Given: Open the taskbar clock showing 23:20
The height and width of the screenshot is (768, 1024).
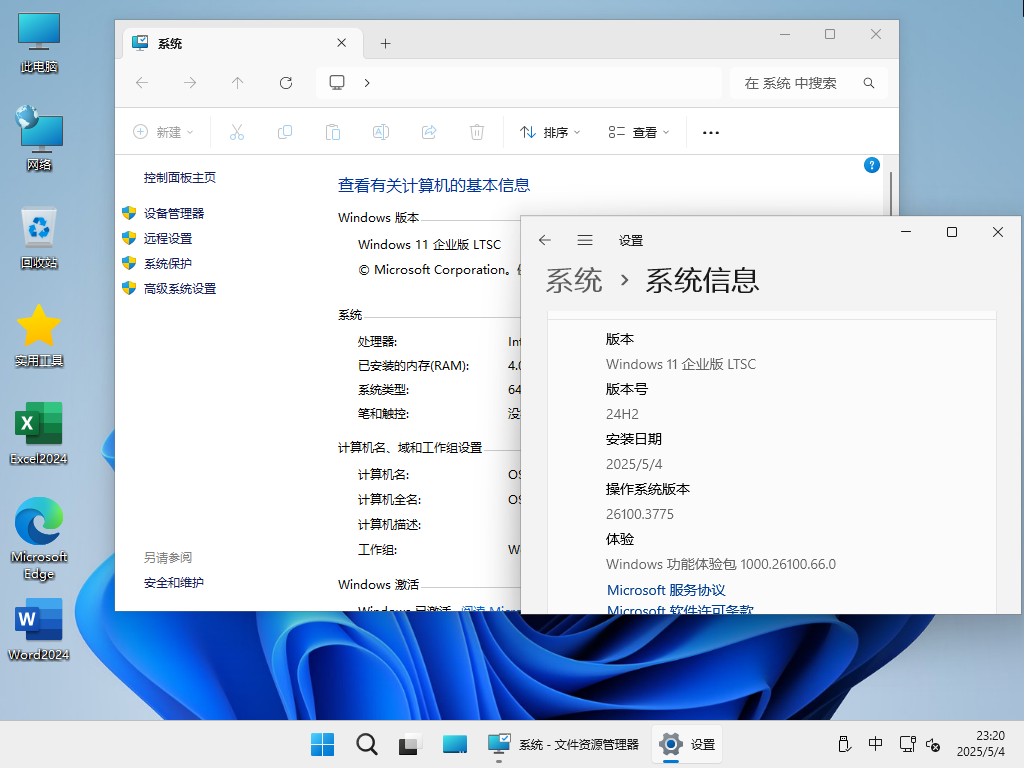Looking at the screenshot, I should tap(981, 744).
